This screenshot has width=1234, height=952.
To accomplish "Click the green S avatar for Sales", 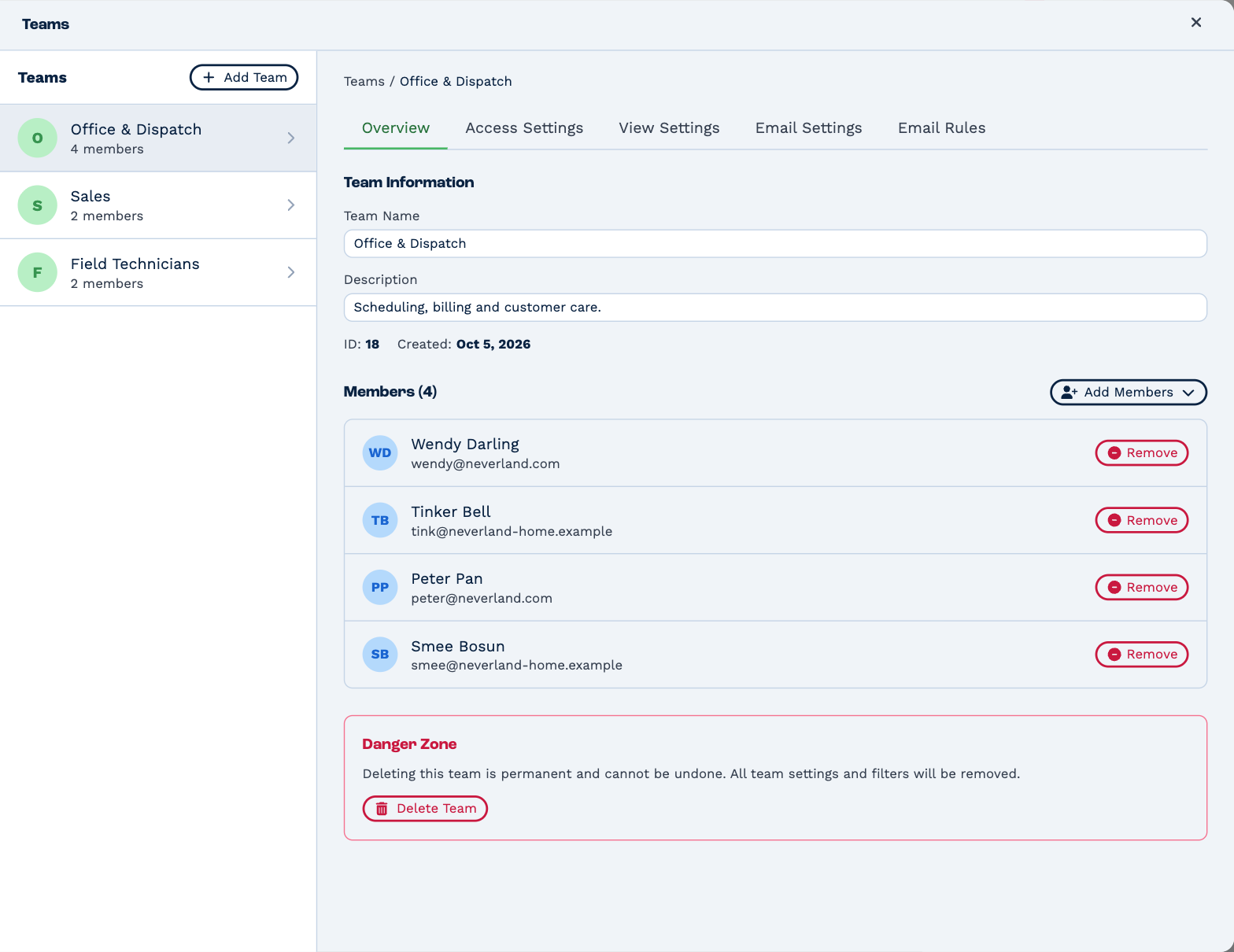I will tap(38, 205).
